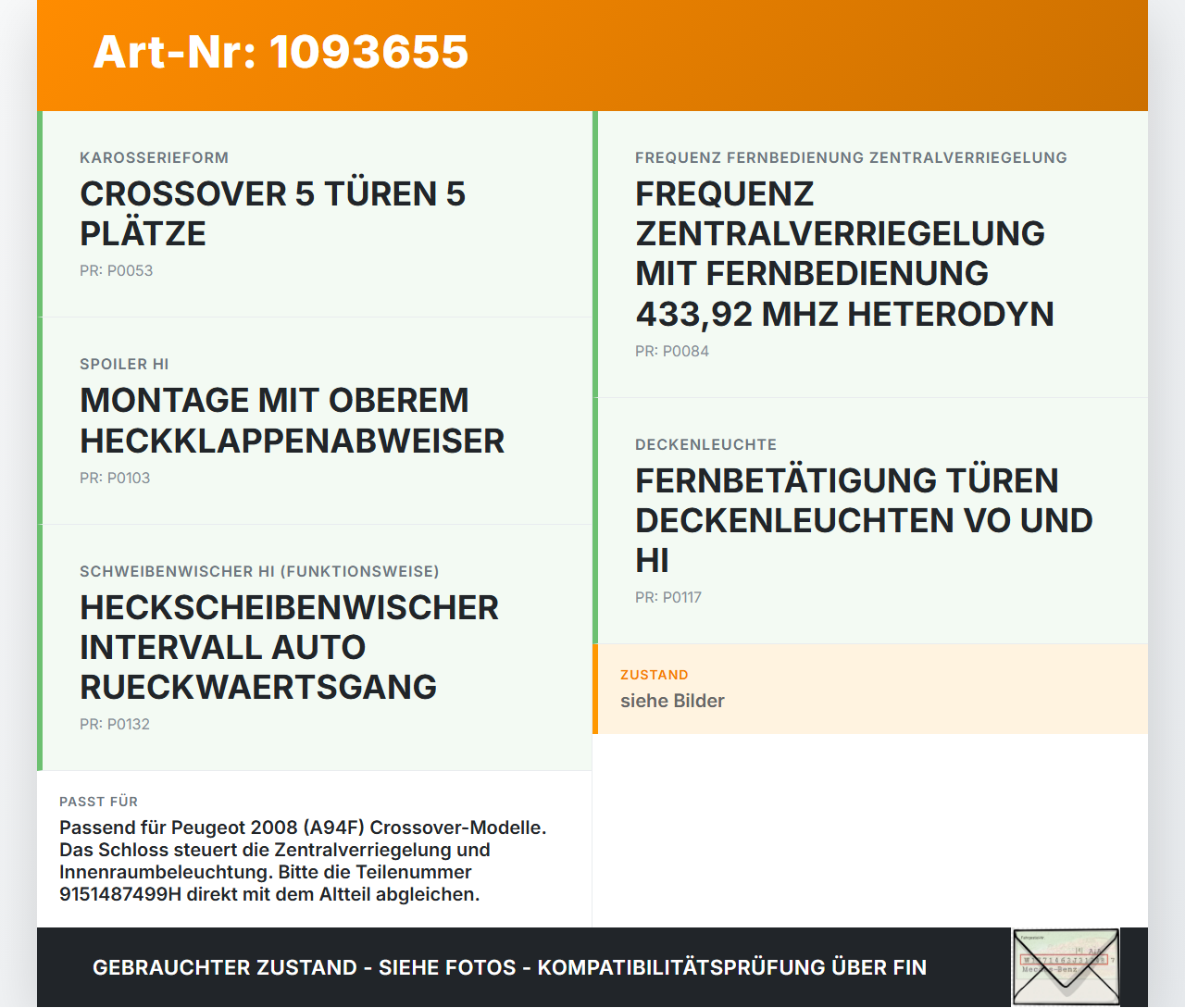Select the "DECKENLEUCHTE" label
Screen dimensions: 1185x1008
pyautogui.click(x=705, y=444)
